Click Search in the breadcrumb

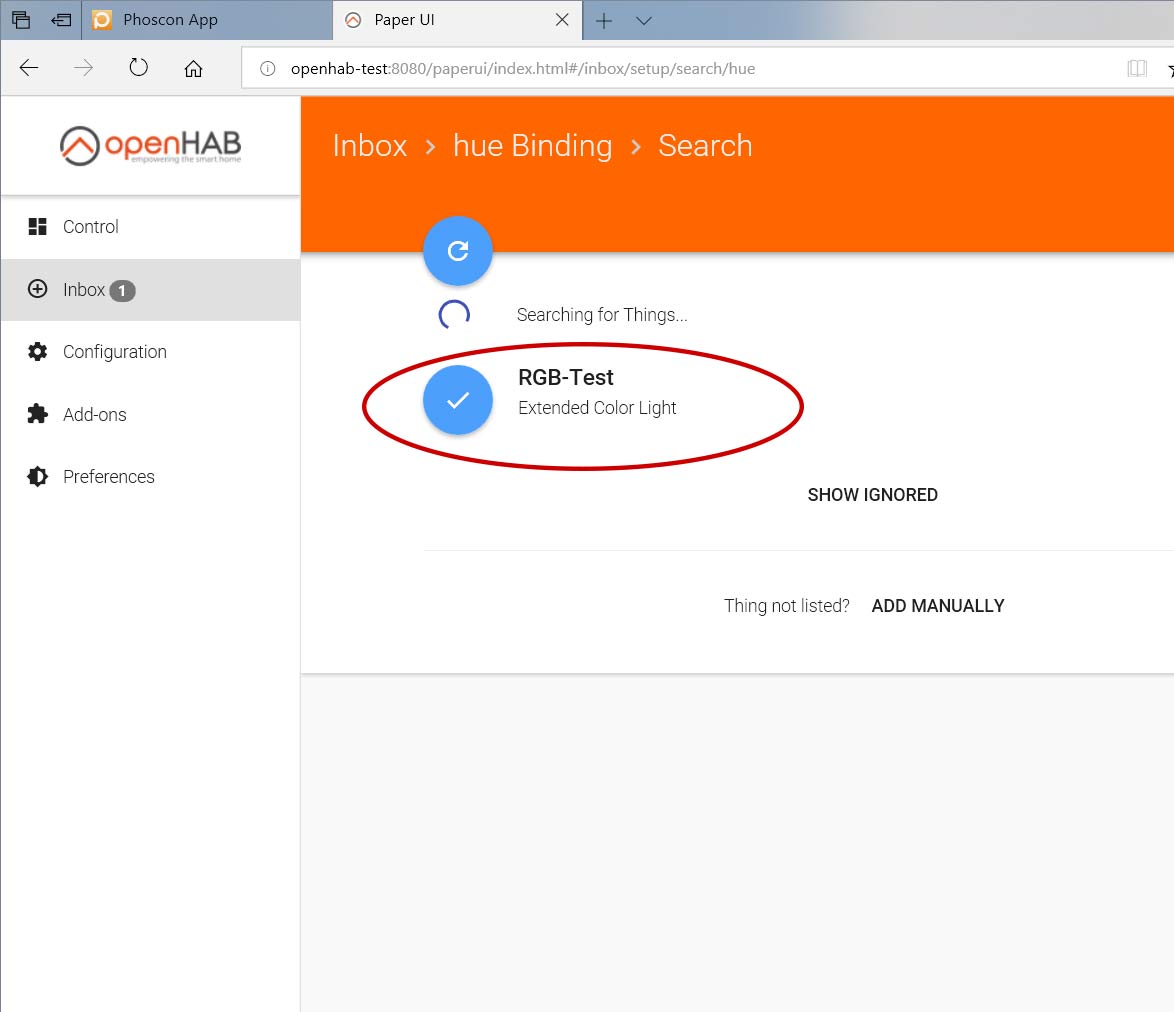click(x=705, y=145)
